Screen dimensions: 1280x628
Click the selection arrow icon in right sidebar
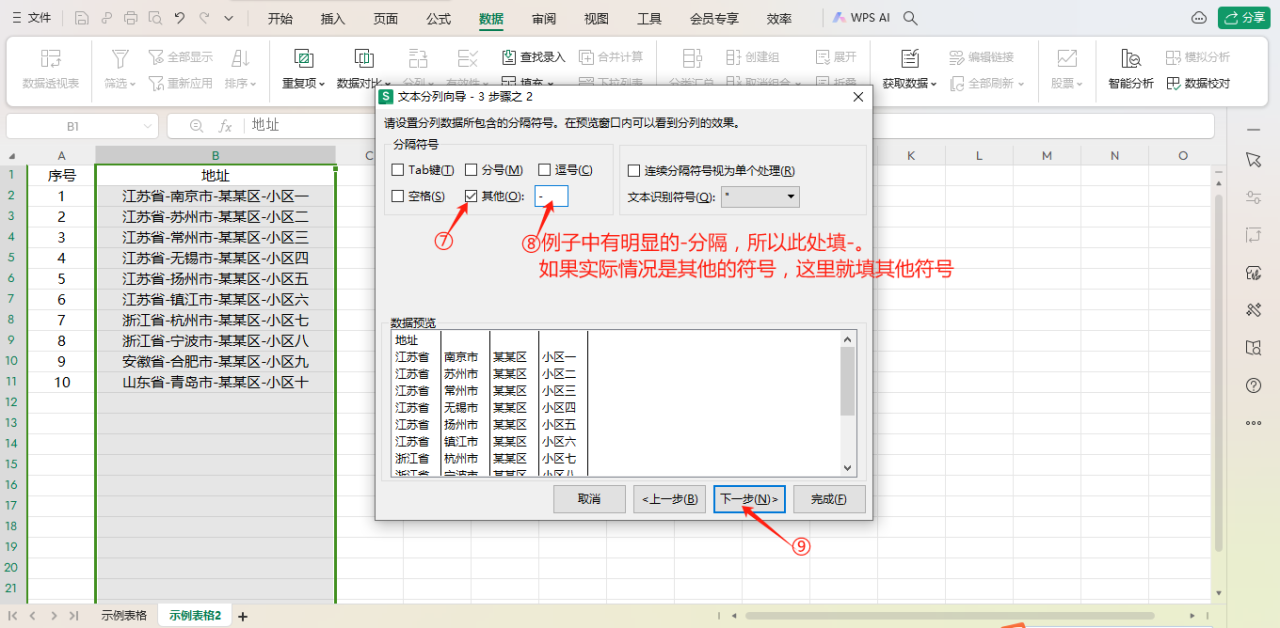1253,160
